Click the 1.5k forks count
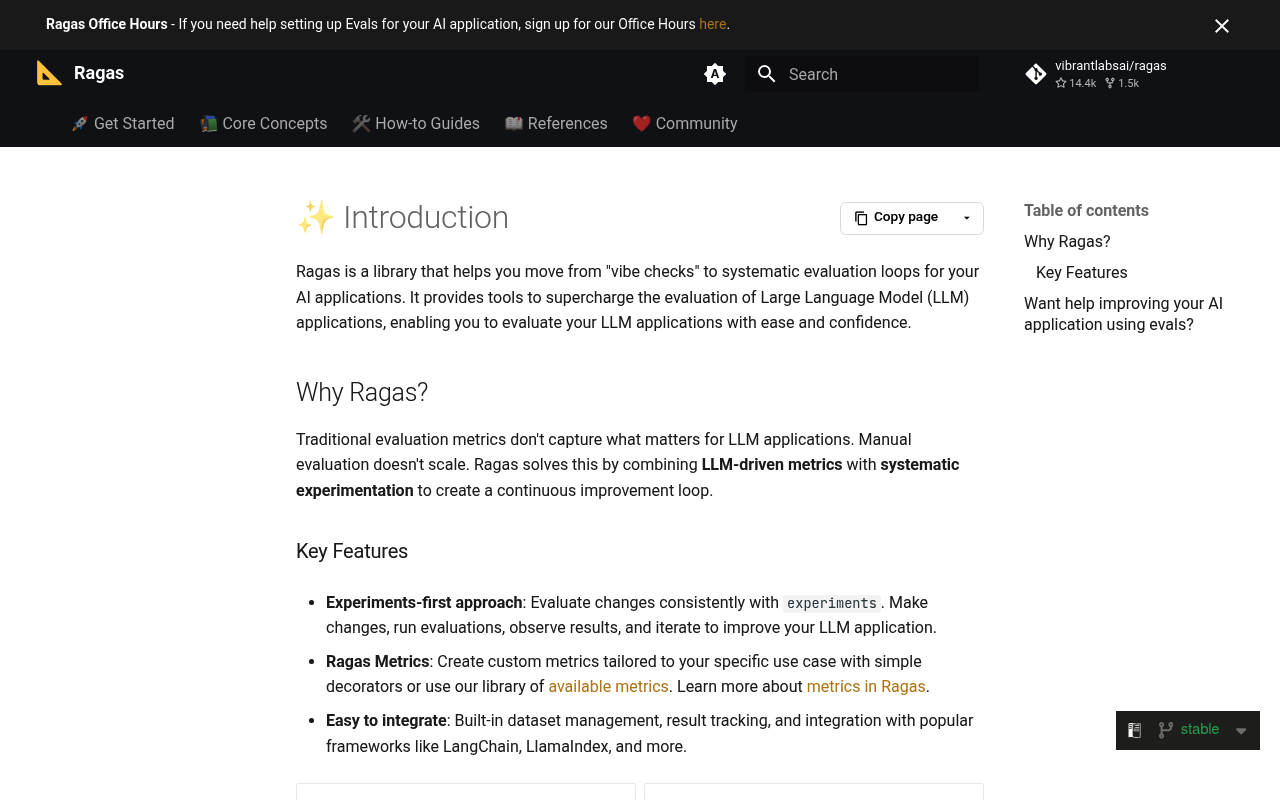Screen dimensions: 1280x800 click(x=1122, y=83)
